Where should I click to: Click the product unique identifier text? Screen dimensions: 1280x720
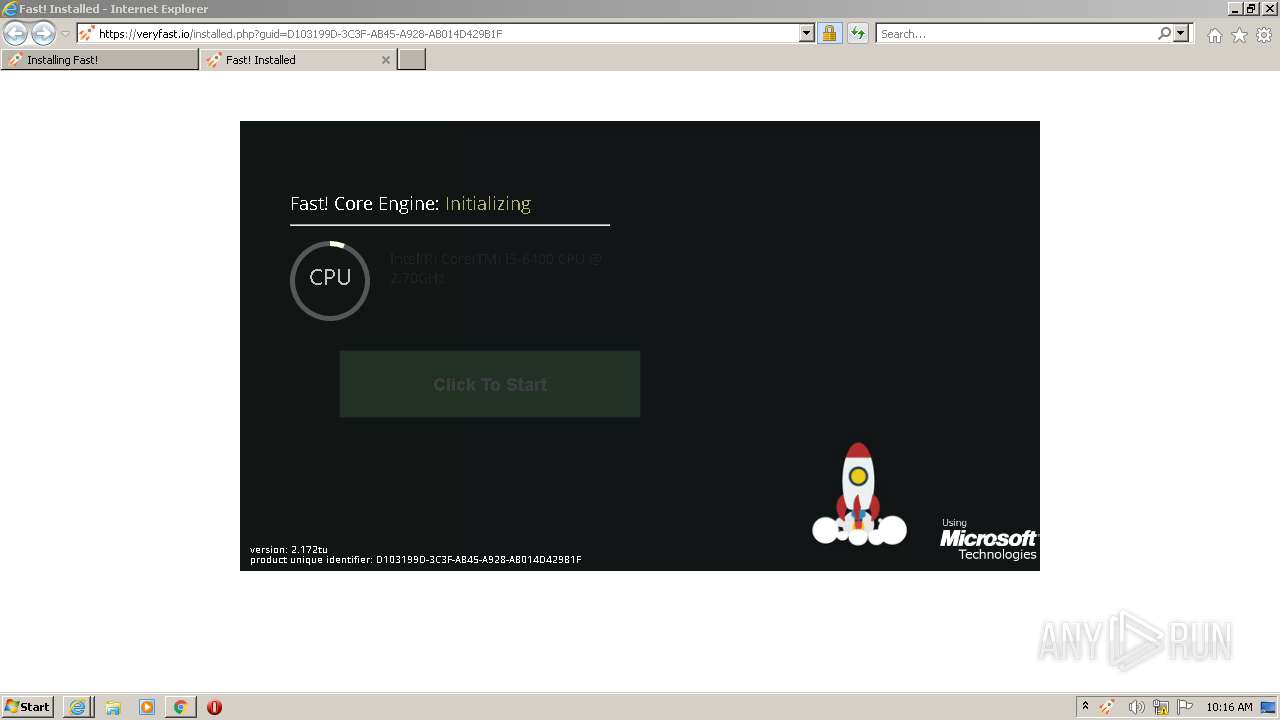coord(415,560)
